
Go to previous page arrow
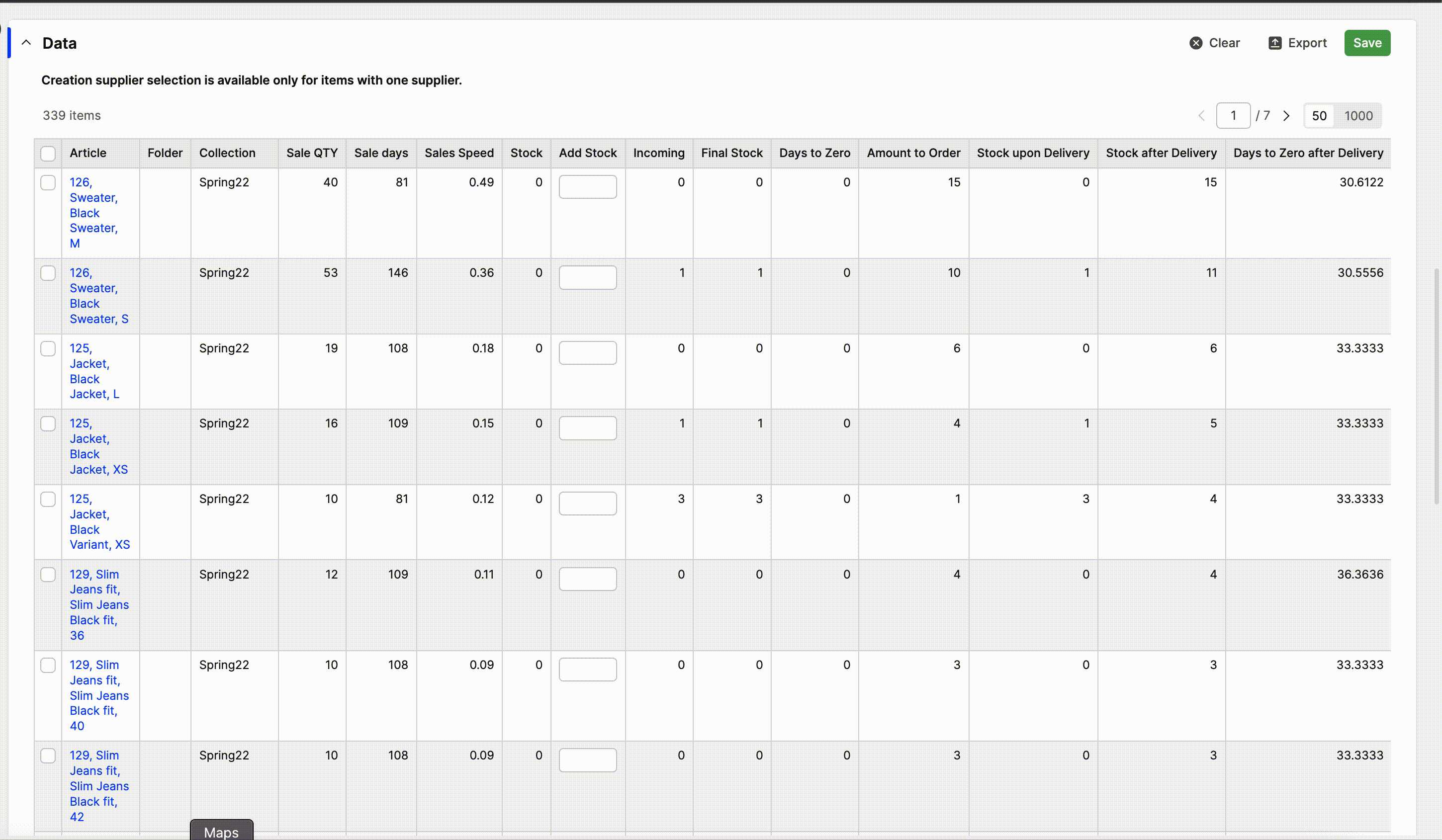tap(1201, 115)
